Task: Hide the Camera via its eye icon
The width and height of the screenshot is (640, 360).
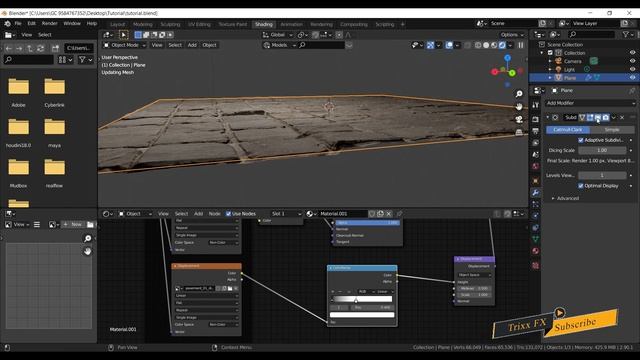Action: tap(632, 61)
